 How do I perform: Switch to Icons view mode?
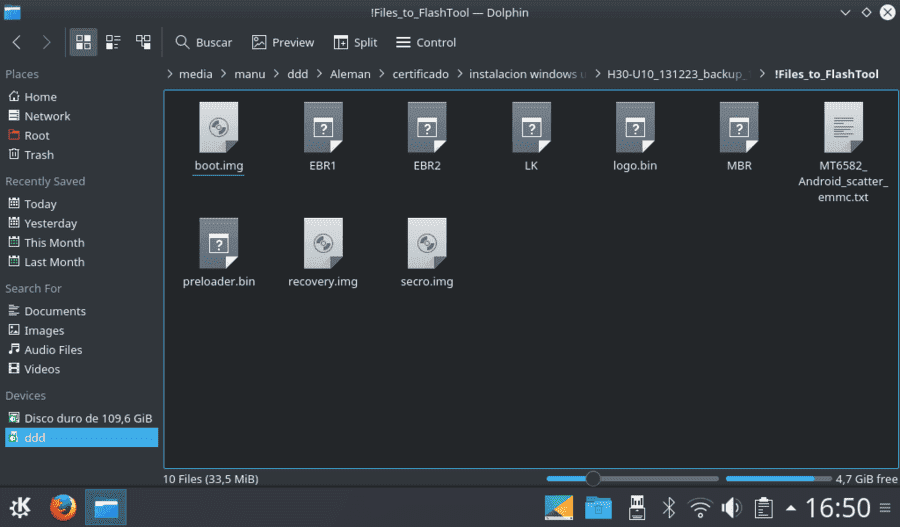[83, 42]
